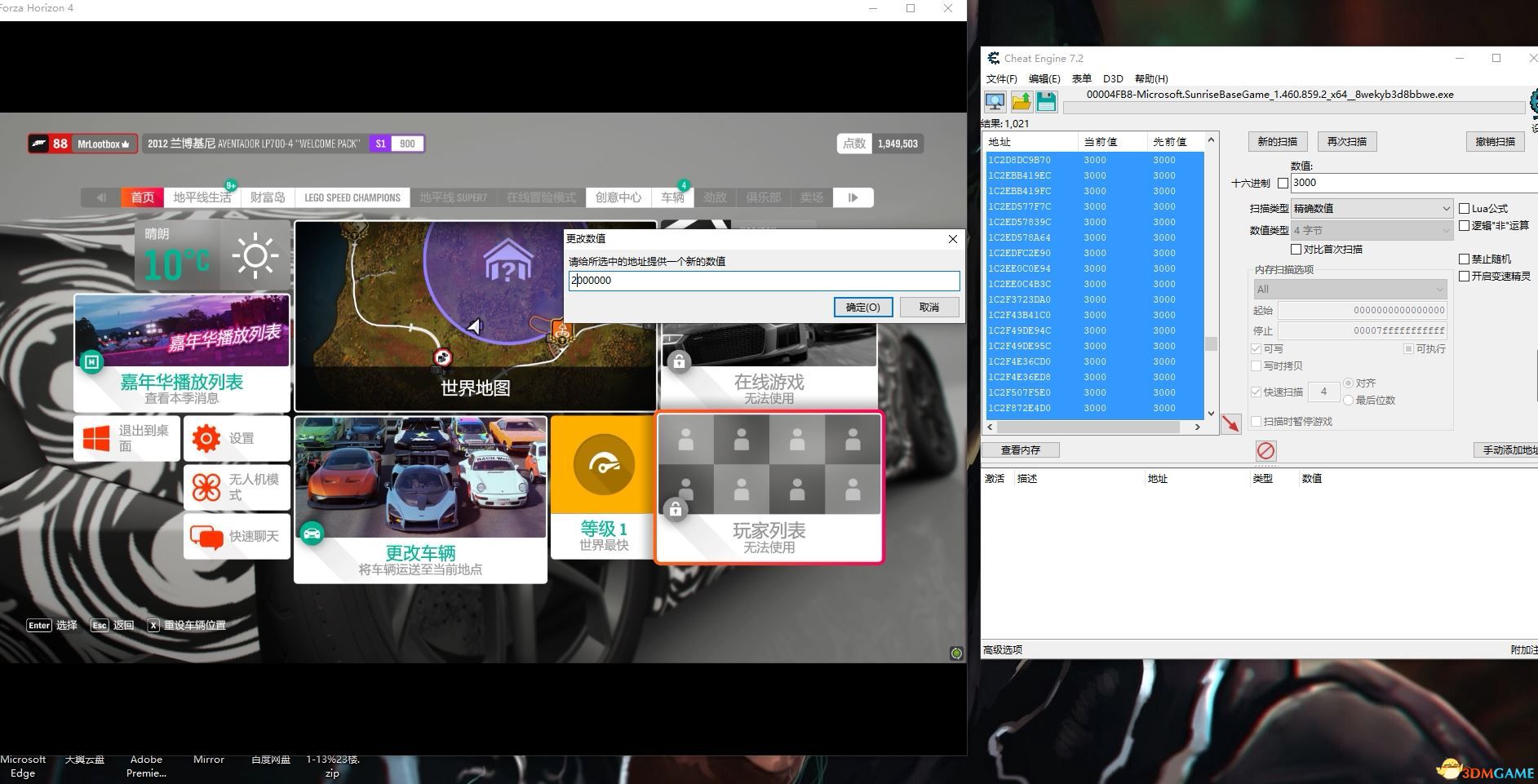Switch to the Creative Hub tab

point(618,197)
